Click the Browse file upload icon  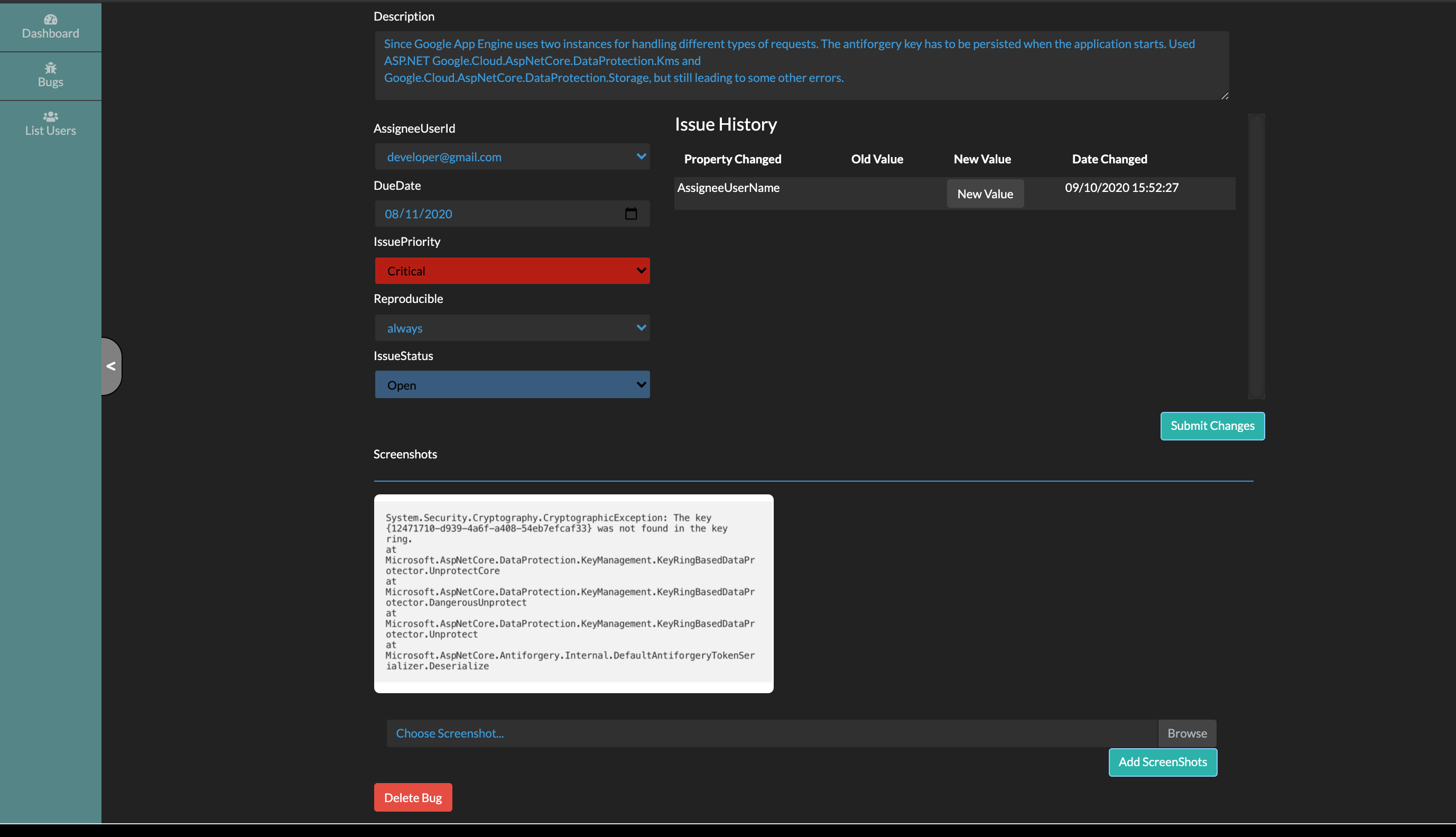point(1187,732)
